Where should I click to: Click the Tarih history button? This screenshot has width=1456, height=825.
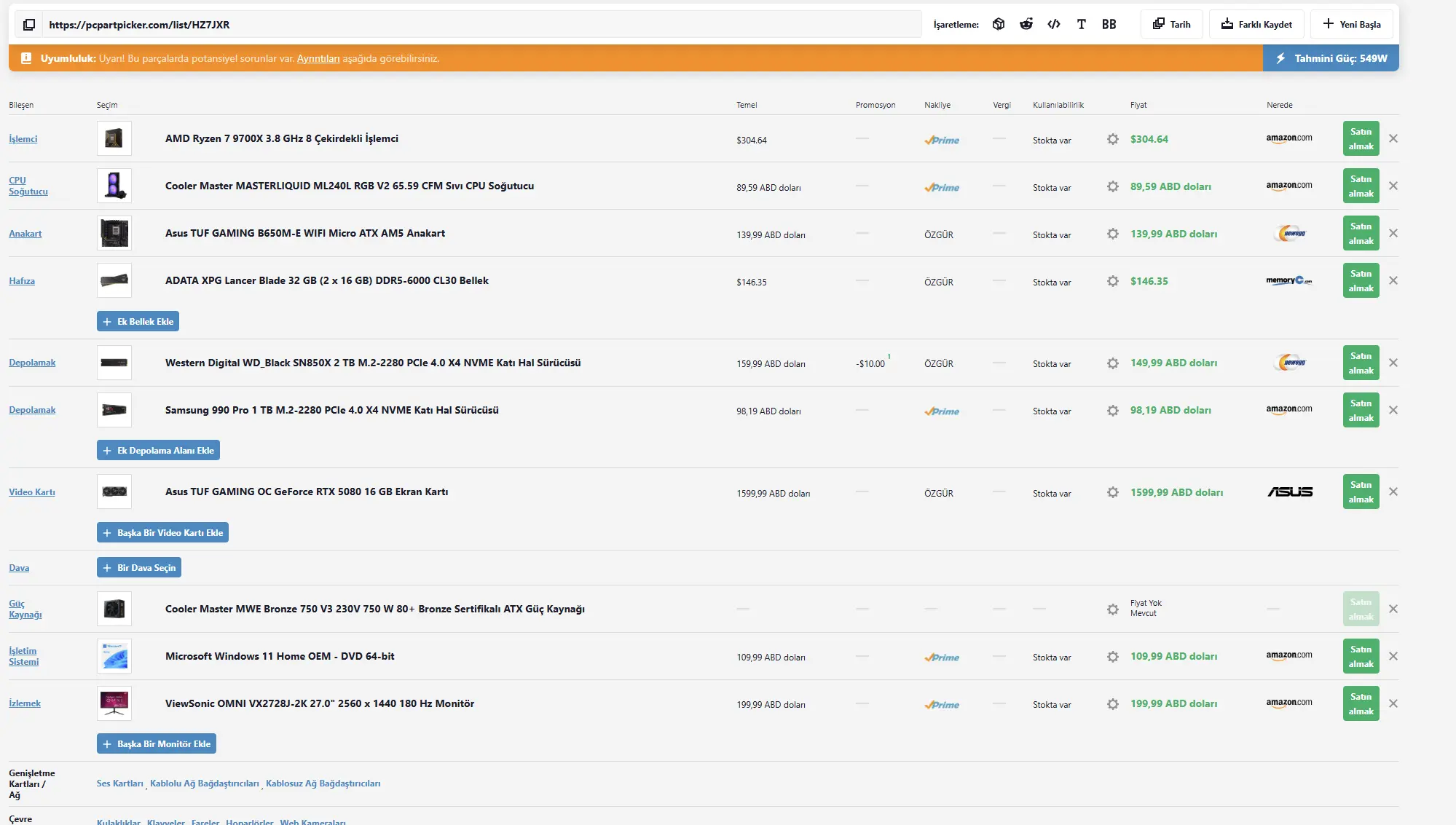[x=1171, y=24]
